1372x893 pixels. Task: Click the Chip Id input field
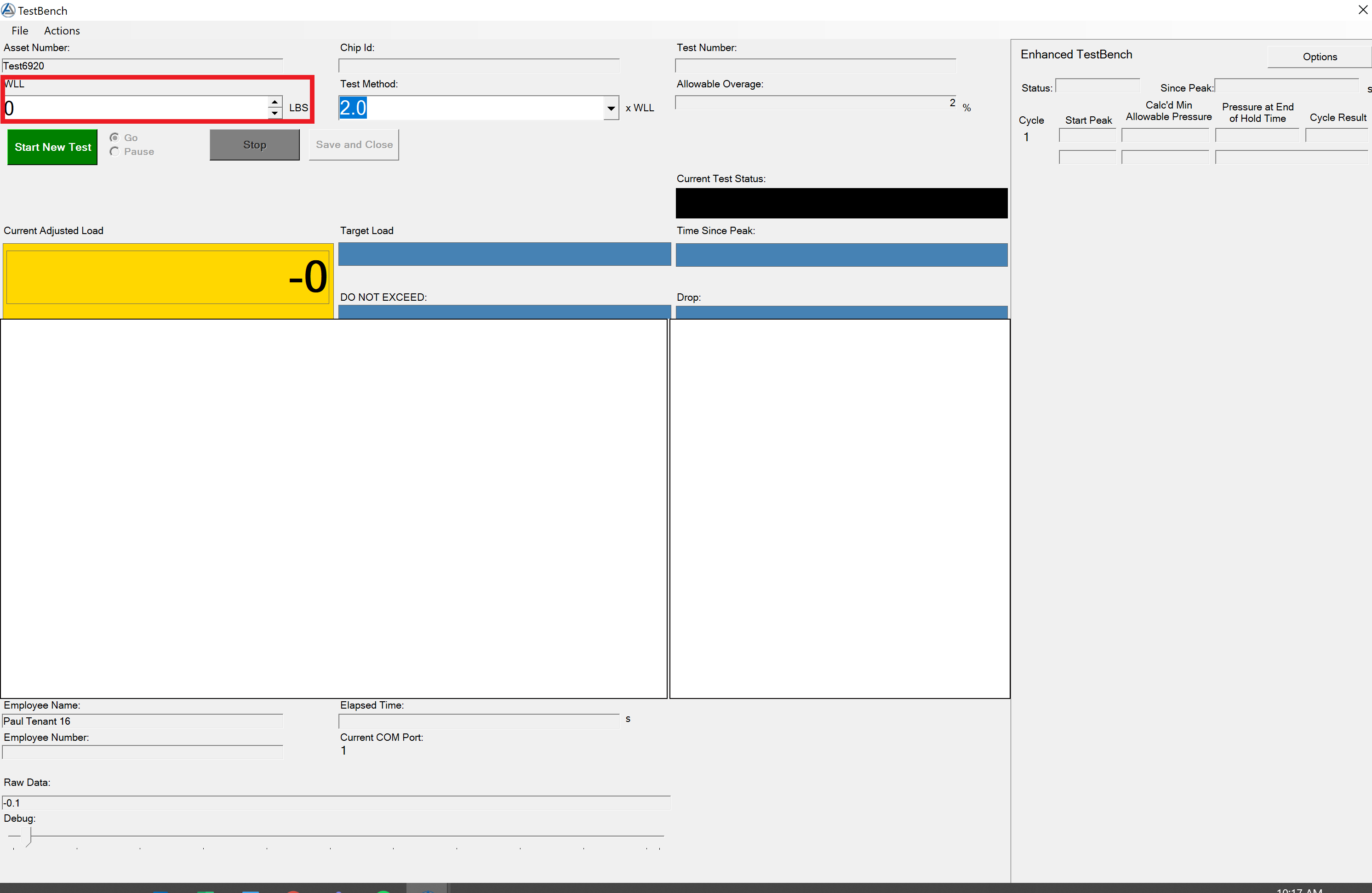479,66
